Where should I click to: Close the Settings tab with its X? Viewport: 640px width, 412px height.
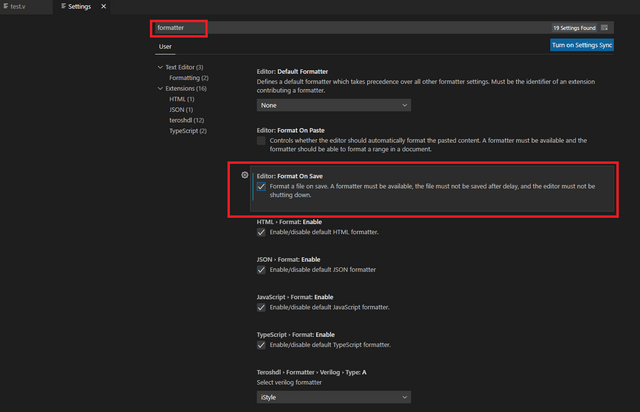[x=103, y=6]
